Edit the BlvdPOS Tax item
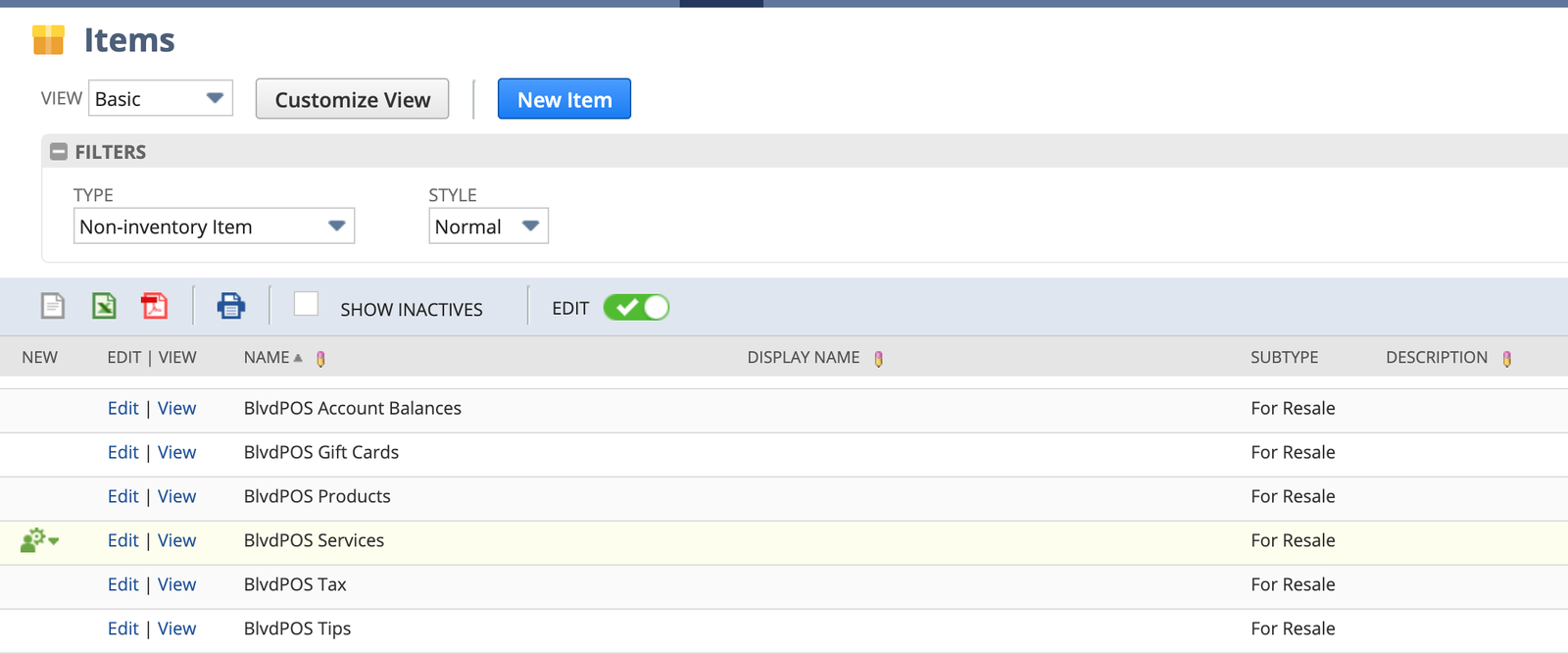Image resolution: width=1568 pixels, height=654 pixels. (123, 585)
